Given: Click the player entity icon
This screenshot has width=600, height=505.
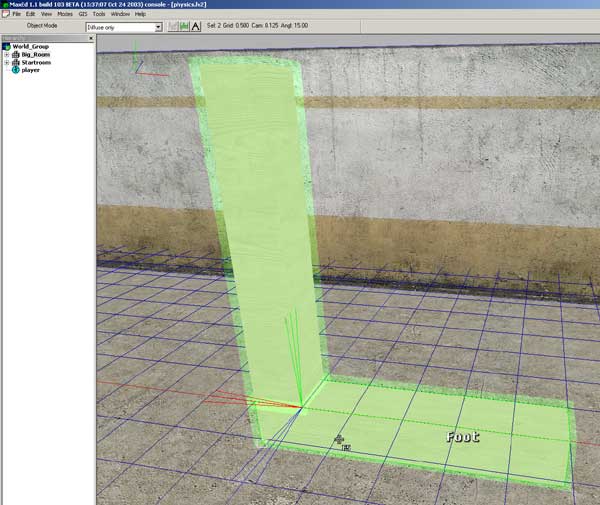Looking at the screenshot, I should pyautogui.click(x=16, y=70).
